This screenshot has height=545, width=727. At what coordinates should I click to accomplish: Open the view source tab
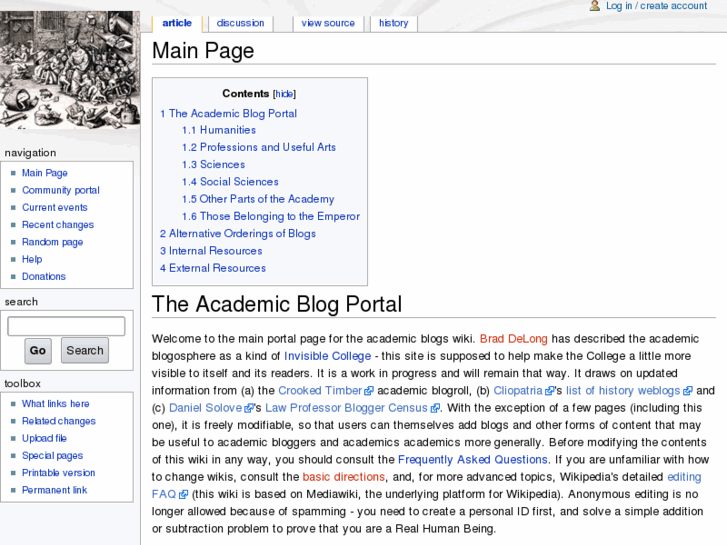328,23
